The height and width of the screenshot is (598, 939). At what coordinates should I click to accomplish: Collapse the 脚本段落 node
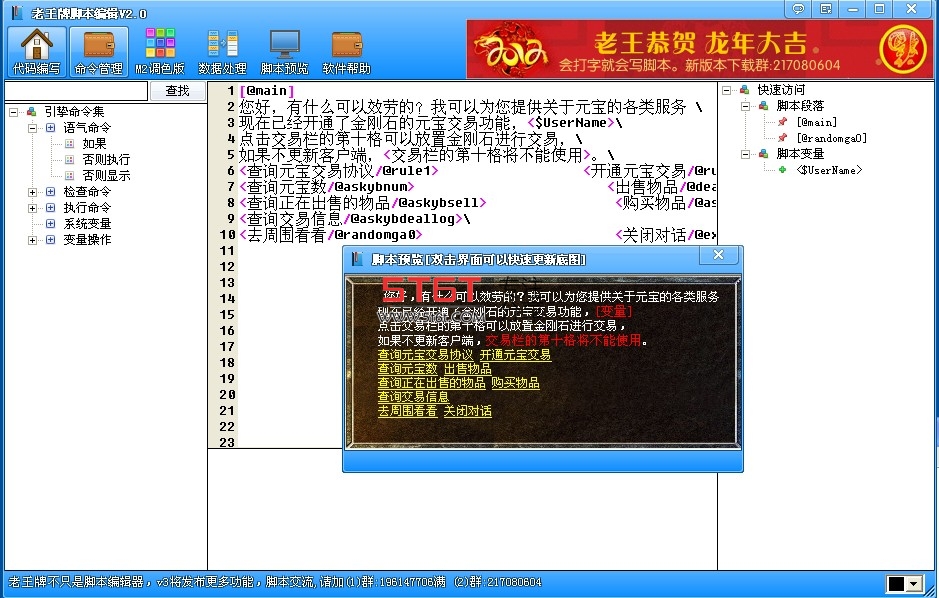pos(745,106)
